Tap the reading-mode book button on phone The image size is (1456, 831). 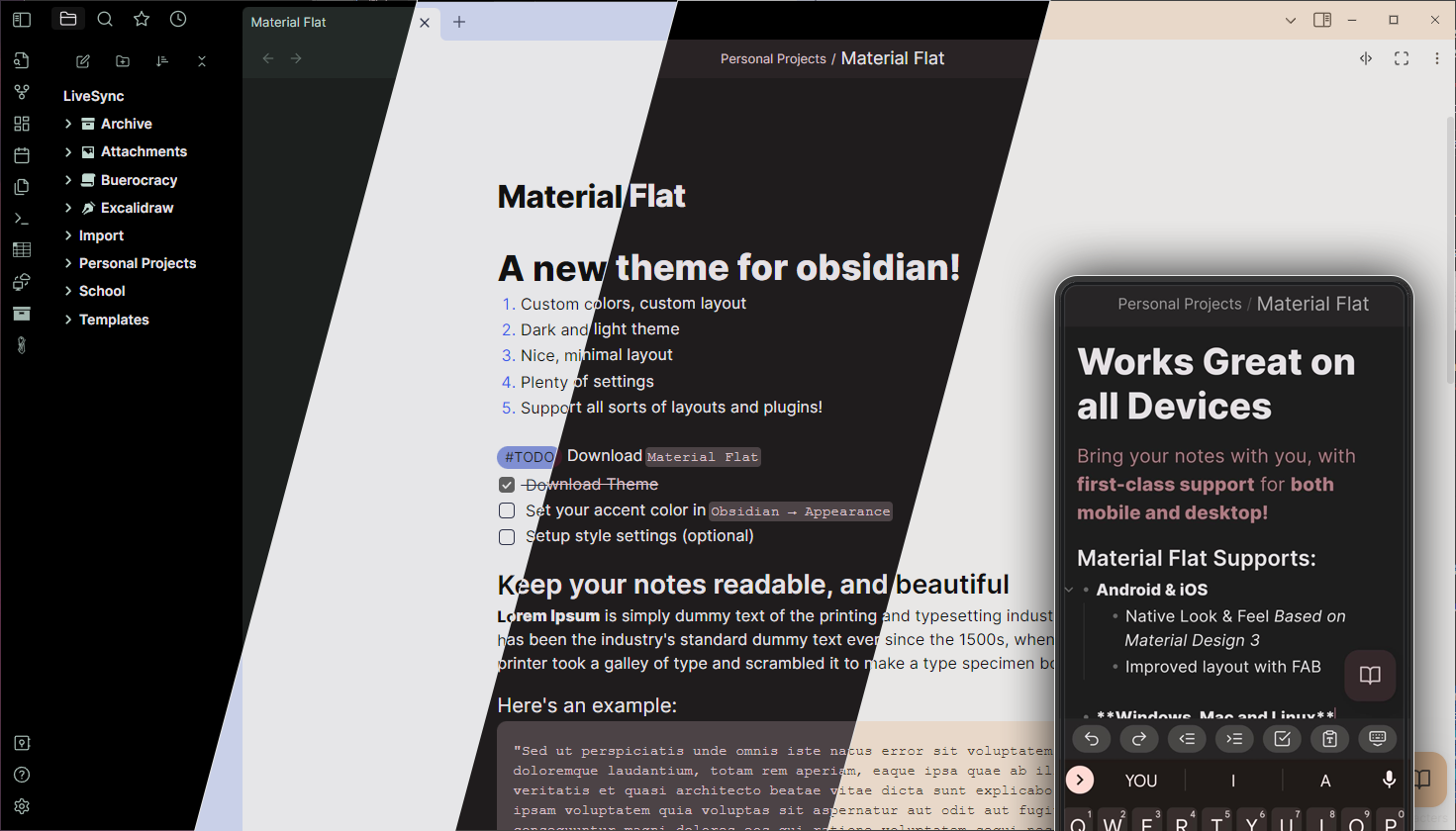tap(1370, 675)
